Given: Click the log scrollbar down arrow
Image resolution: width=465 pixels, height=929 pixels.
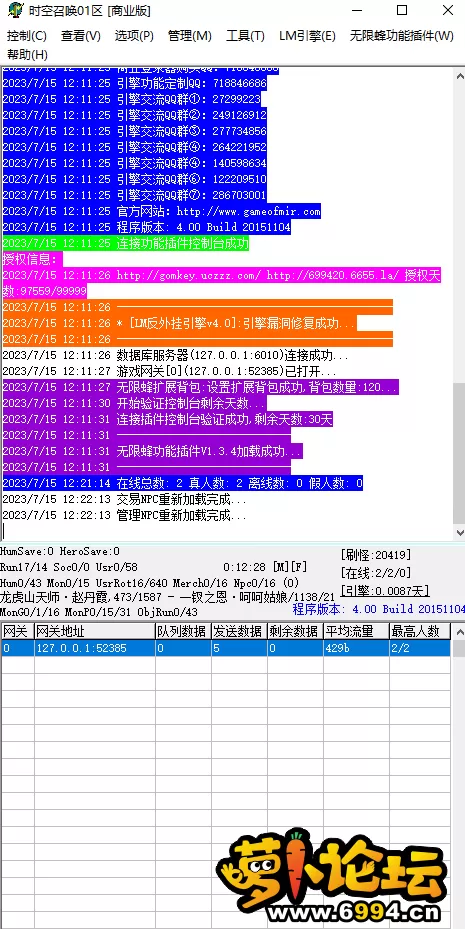Looking at the screenshot, I should click(x=458, y=532).
